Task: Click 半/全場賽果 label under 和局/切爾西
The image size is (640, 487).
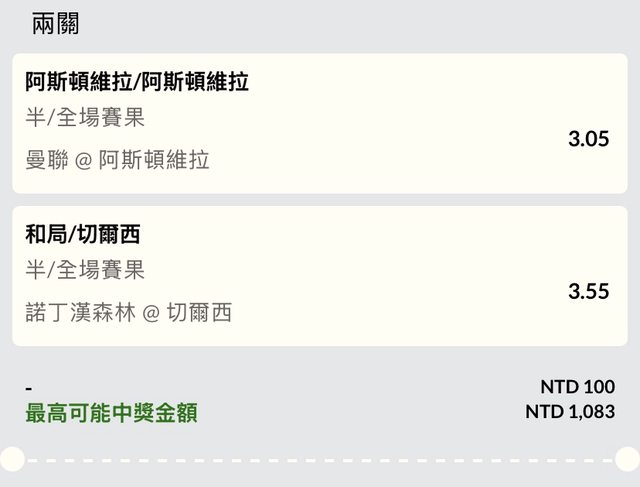Action: pos(85,270)
